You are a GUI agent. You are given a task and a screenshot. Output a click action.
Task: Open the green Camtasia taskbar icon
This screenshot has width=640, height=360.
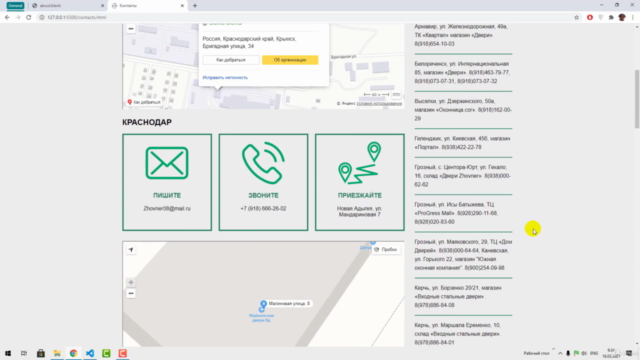(x=106, y=353)
